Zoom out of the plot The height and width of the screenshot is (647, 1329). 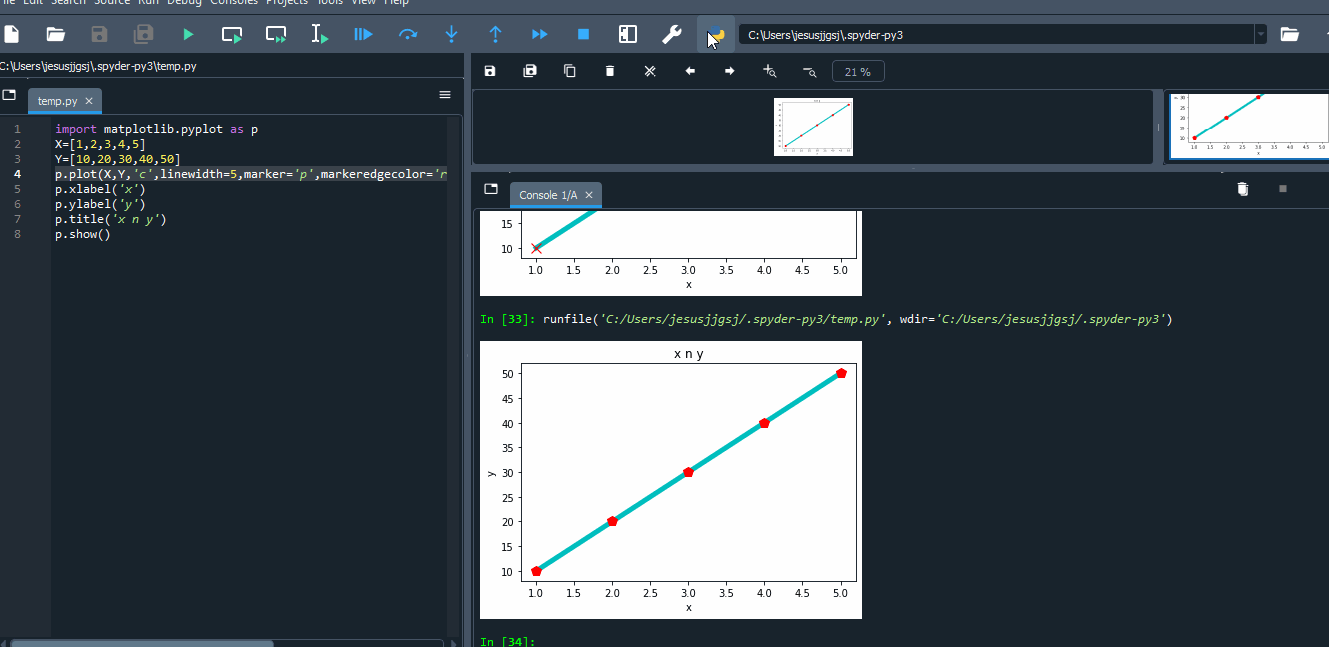click(x=810, y=71)
